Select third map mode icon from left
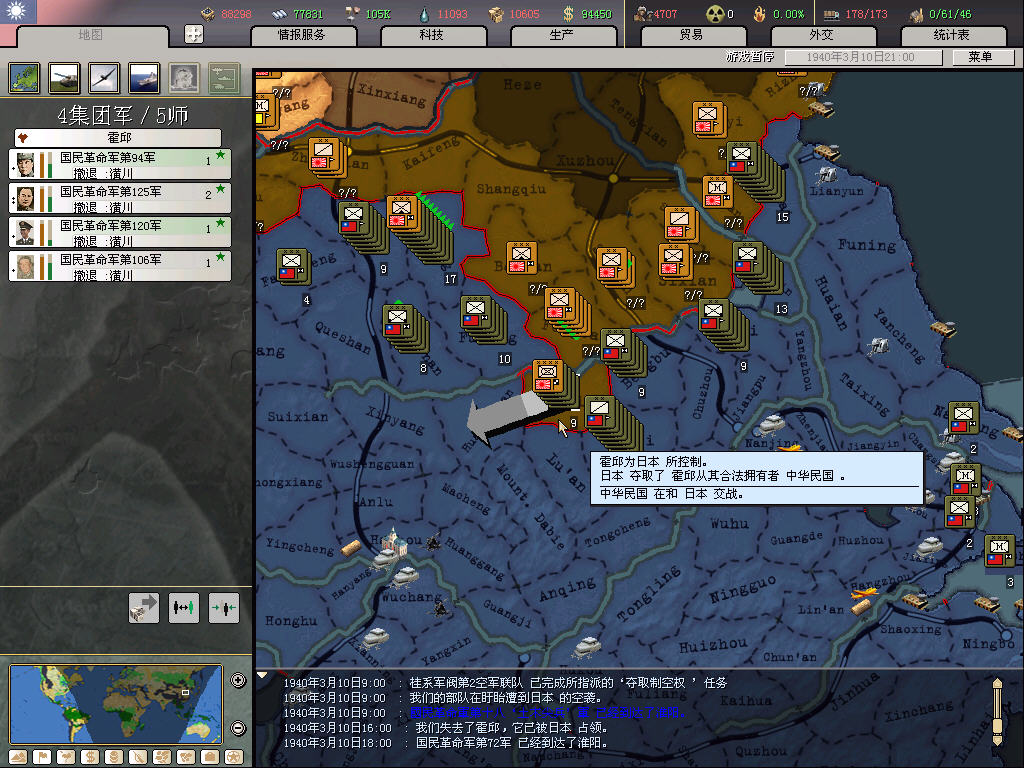The width and height of the screenshot is (1024, 768). pyautogui.click(x=66, y=758)
